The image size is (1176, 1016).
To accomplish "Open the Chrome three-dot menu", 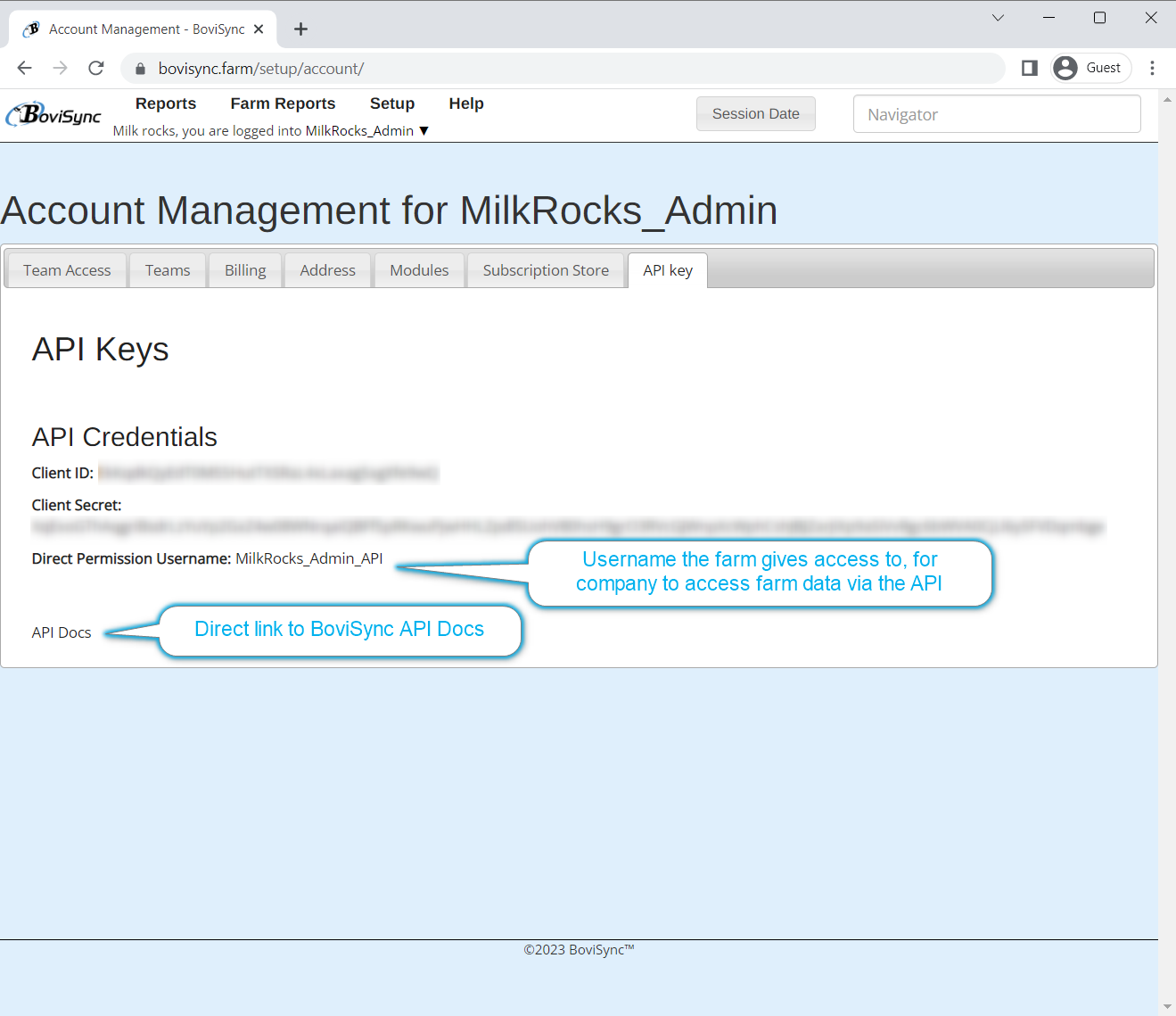I will (x=1152, y=68).
